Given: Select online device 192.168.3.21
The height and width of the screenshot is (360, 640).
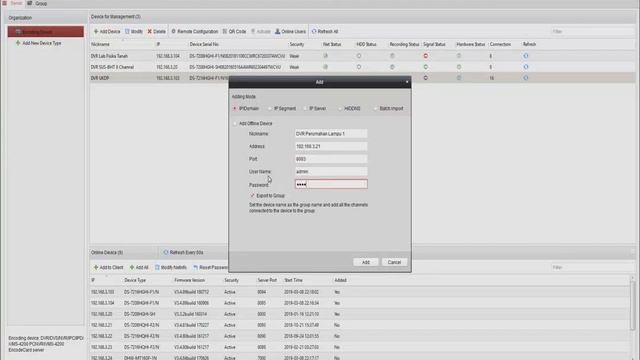Looking at the screenshot, I should 359,325.
